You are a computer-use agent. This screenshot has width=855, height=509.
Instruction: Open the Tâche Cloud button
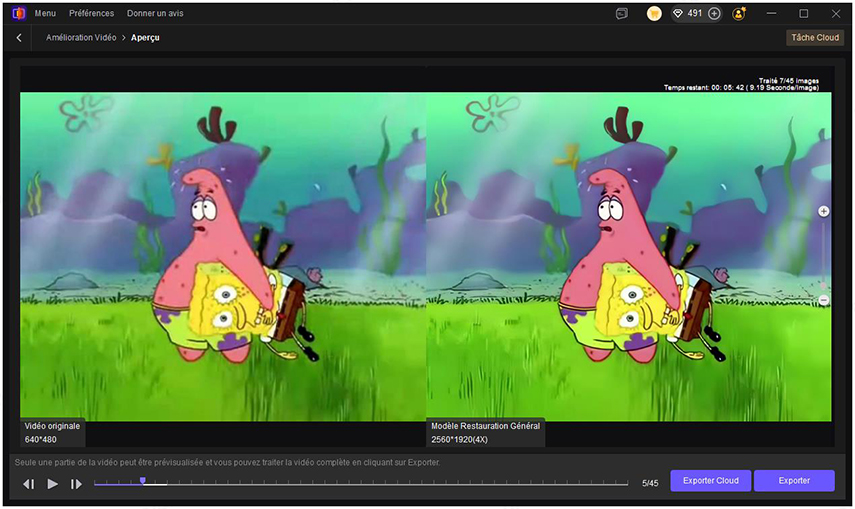[814, 37]
